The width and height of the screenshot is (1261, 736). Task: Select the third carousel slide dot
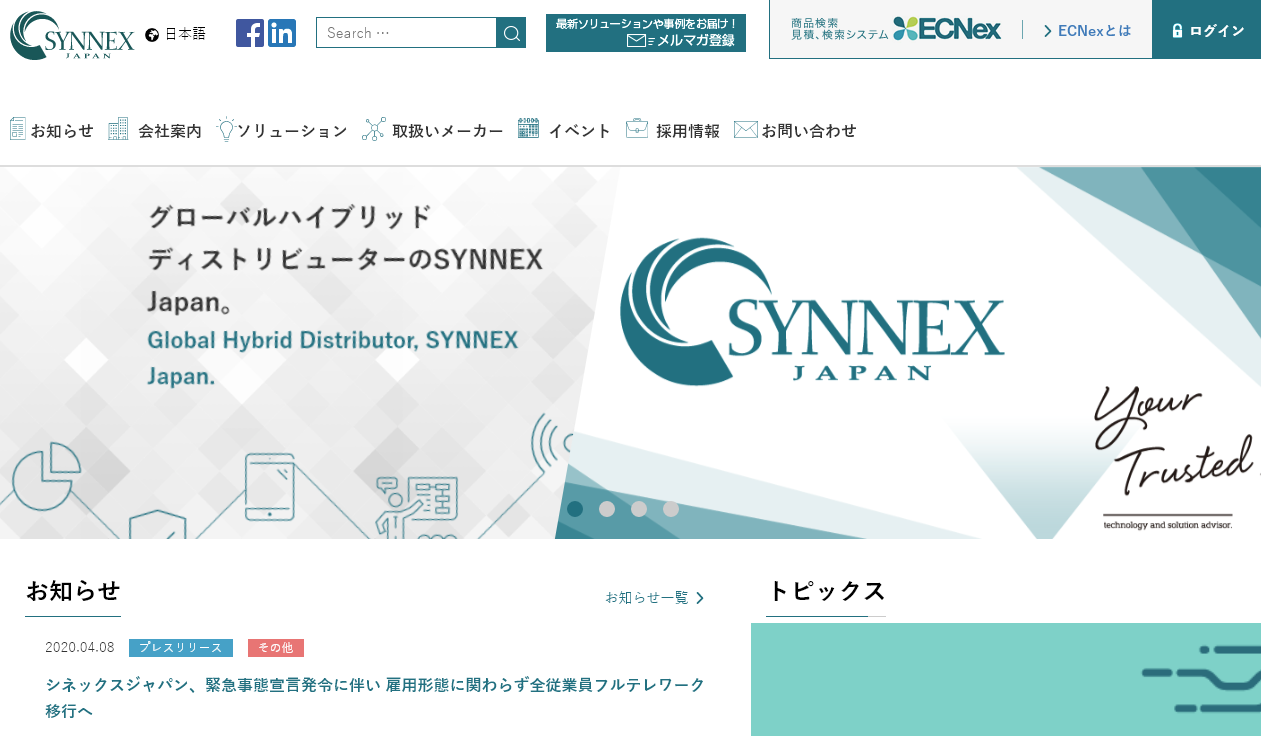639,509
